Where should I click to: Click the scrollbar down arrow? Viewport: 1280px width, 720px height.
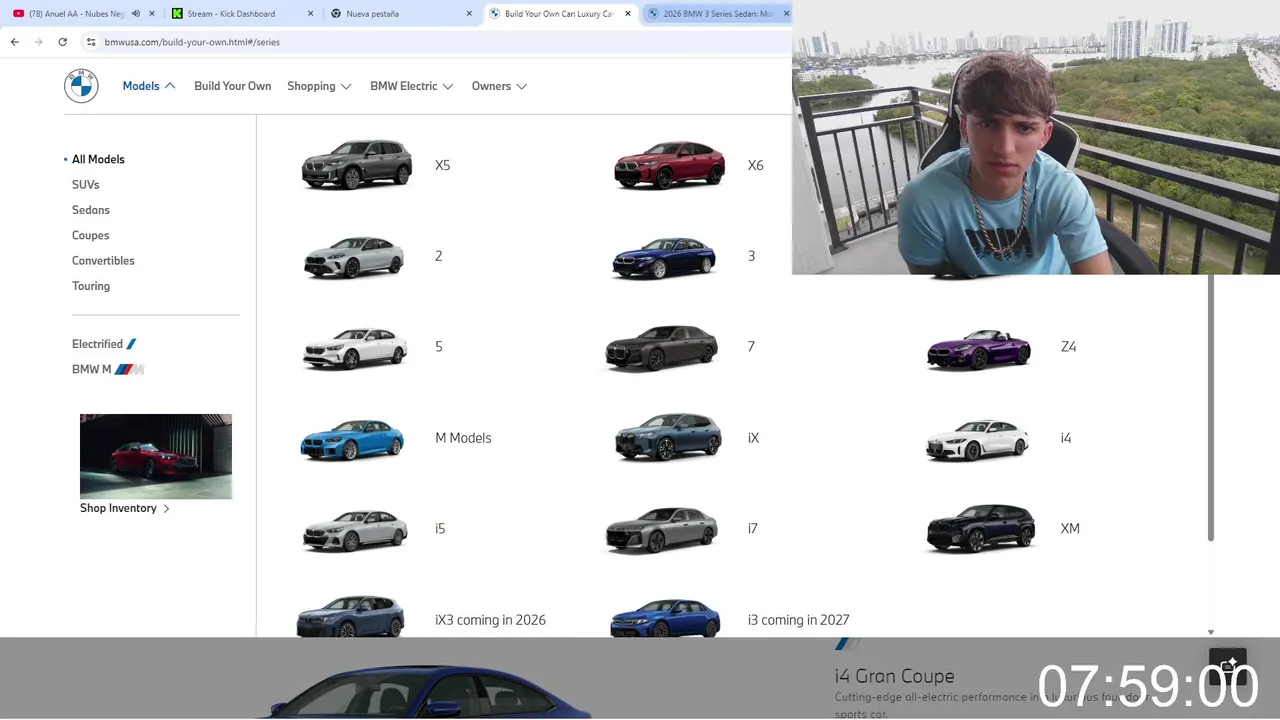tap(1211, 632)
